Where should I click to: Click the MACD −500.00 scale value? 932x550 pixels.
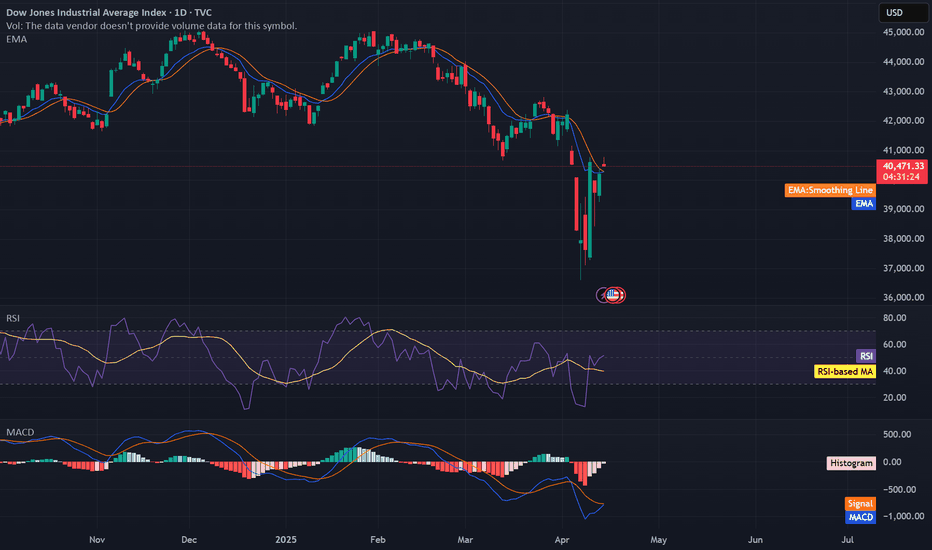point(897,490)
